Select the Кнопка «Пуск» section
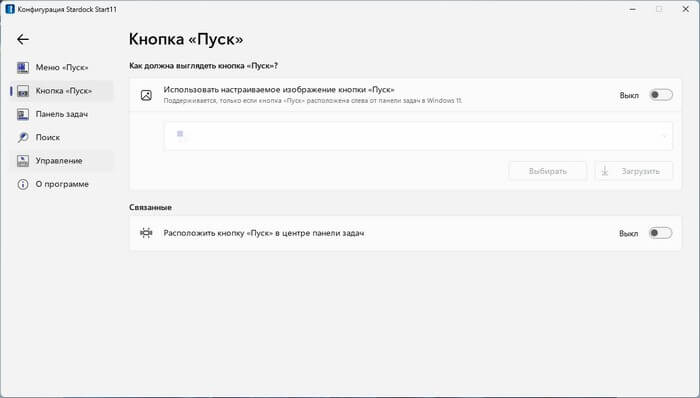The height and width of the screenshot is (398, 700). (x=62, y=91)
